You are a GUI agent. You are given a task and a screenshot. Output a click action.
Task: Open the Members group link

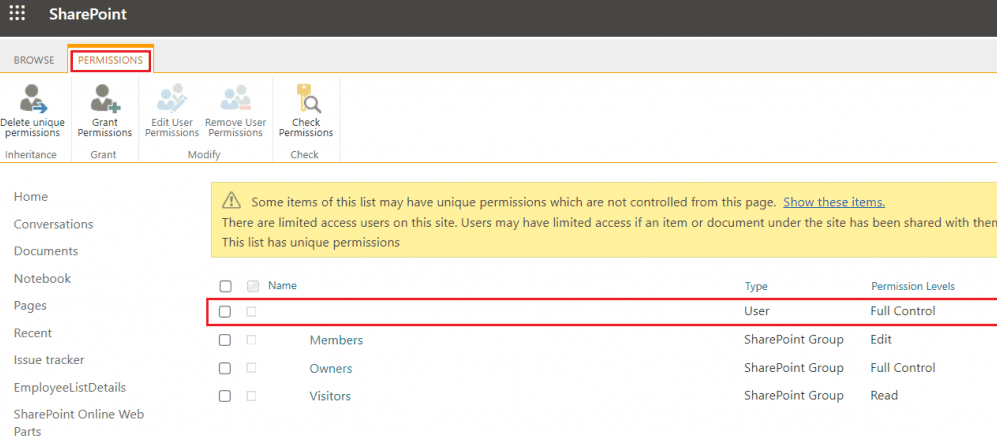point(336,340)
